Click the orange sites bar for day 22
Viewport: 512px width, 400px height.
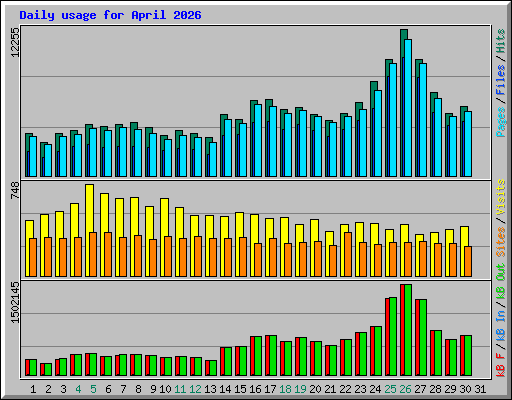click(x=348, y=254)
